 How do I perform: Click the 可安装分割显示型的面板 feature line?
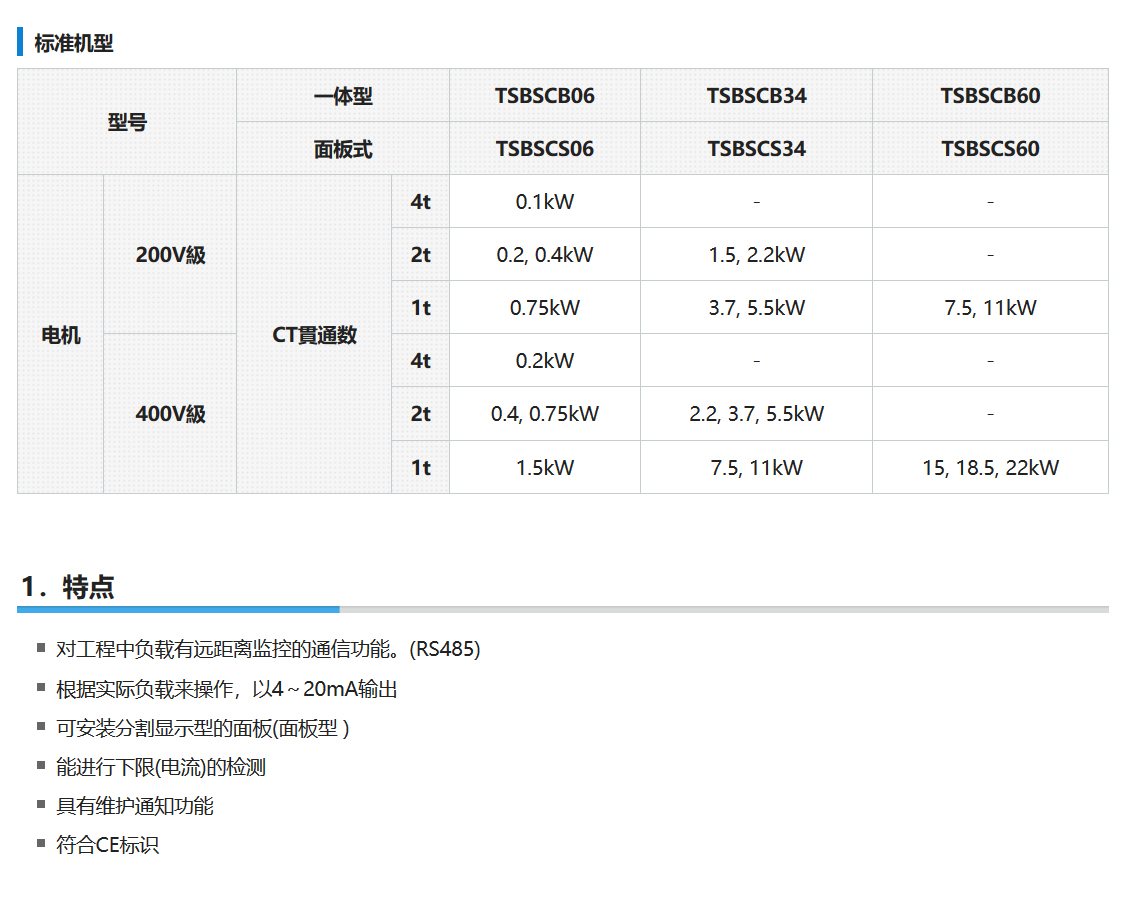click(203, 728)
